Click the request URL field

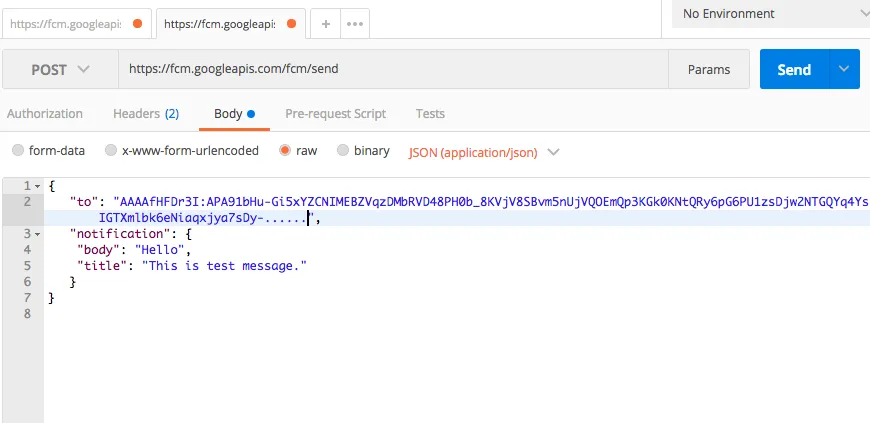[393, 69]
